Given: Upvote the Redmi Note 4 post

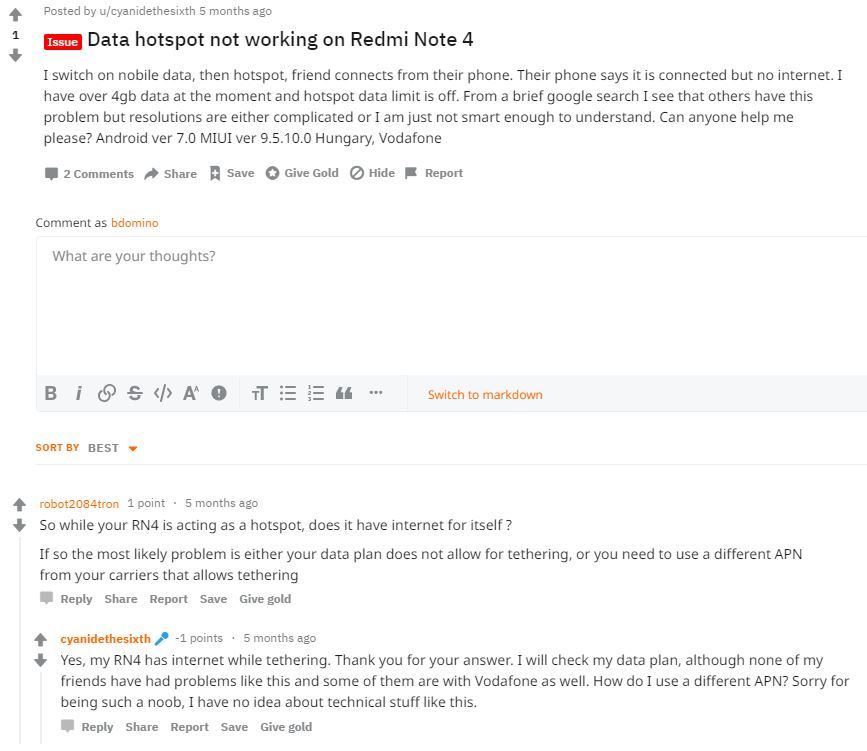Looking at the screenshot, I should (15, 15).
